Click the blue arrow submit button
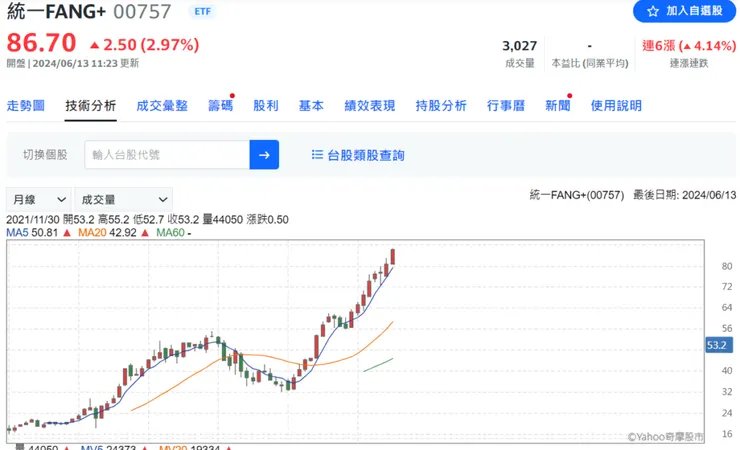The width and height of the screenshot is (740, 450). click(x=264, y=155)
